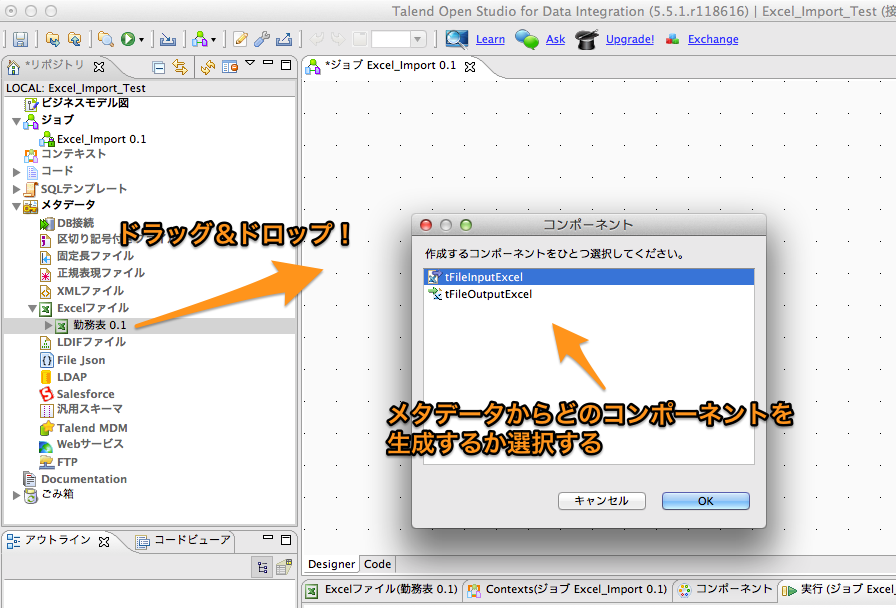Collapse all in the repository panel

click(159, 67)
